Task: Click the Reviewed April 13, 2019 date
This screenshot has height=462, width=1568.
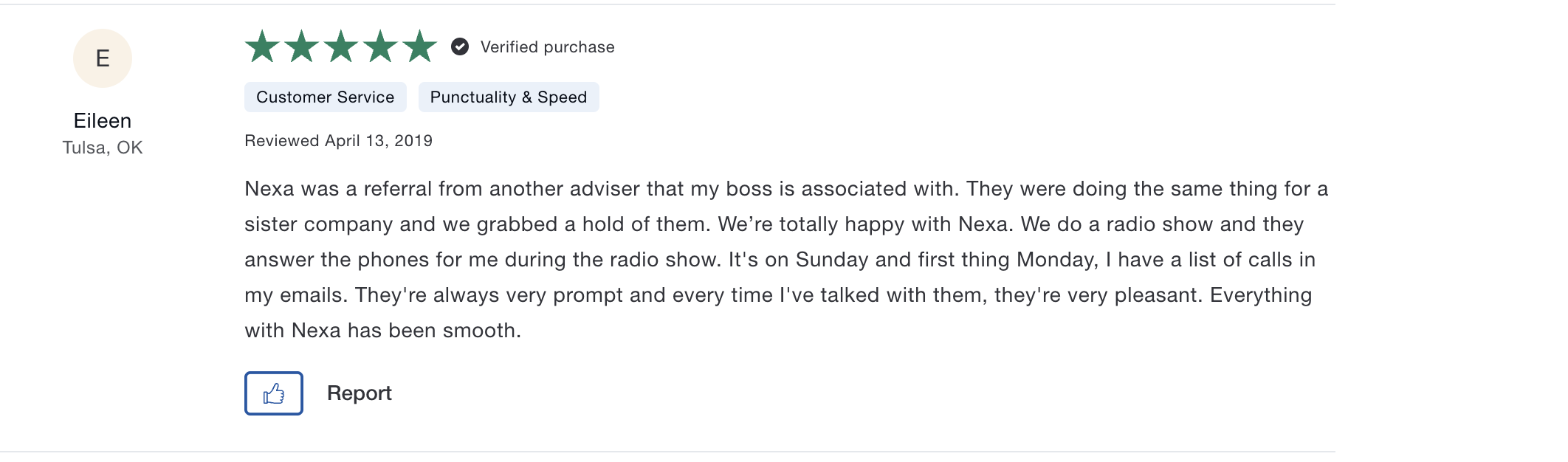Action: point(339,141)
